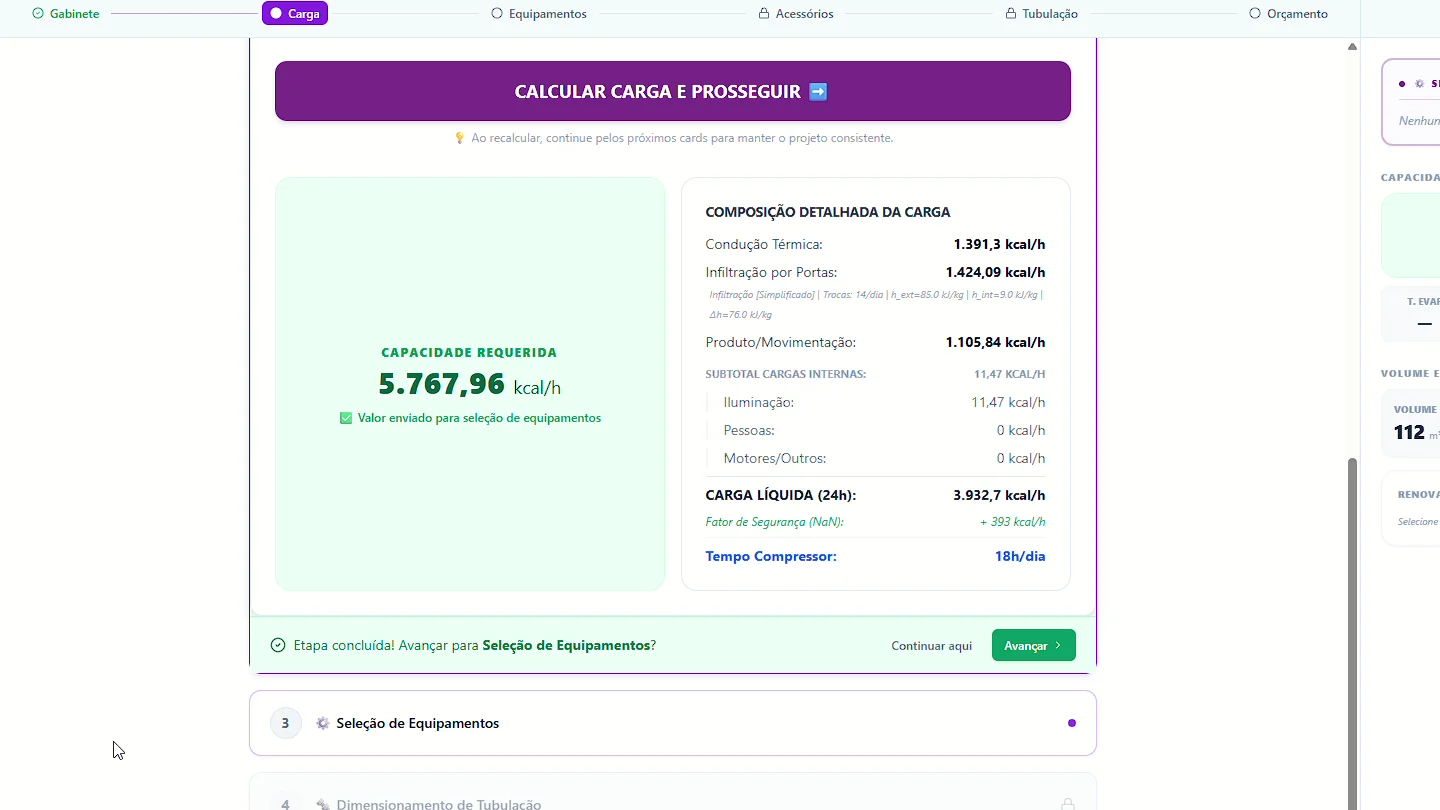Click the Pessoas 0 kcal/h row
Viewport: 1440px width, 810px height.
[876, 430]
